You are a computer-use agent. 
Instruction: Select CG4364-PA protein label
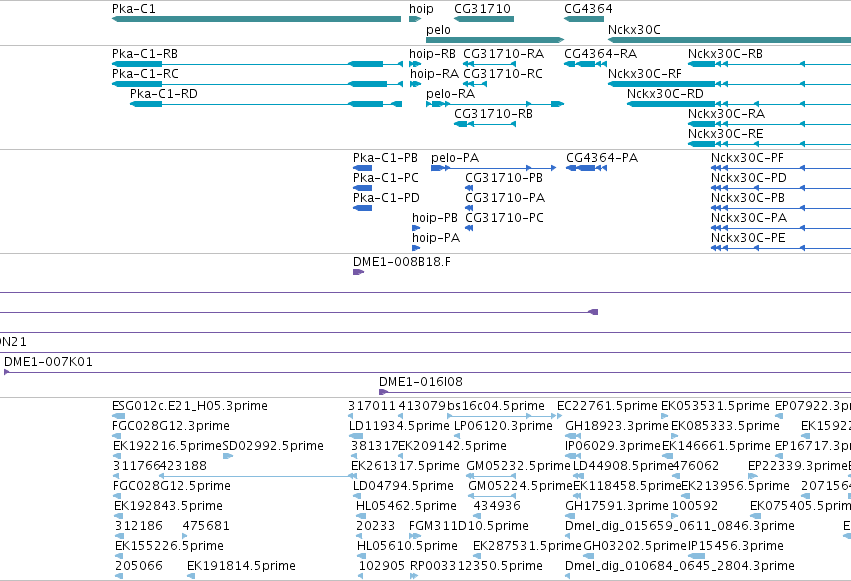pyautogui.click(x=602, y=158)
